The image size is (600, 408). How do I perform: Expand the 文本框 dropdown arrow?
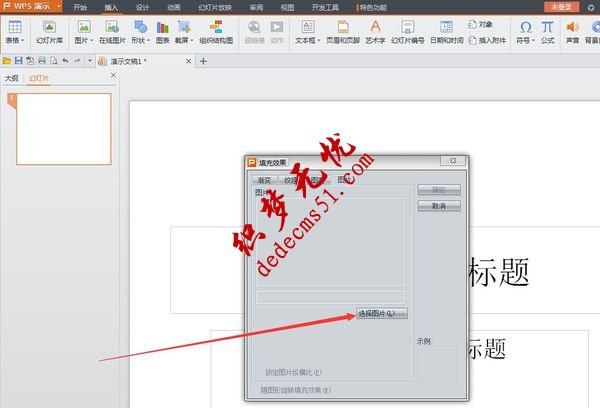point(319,40)
